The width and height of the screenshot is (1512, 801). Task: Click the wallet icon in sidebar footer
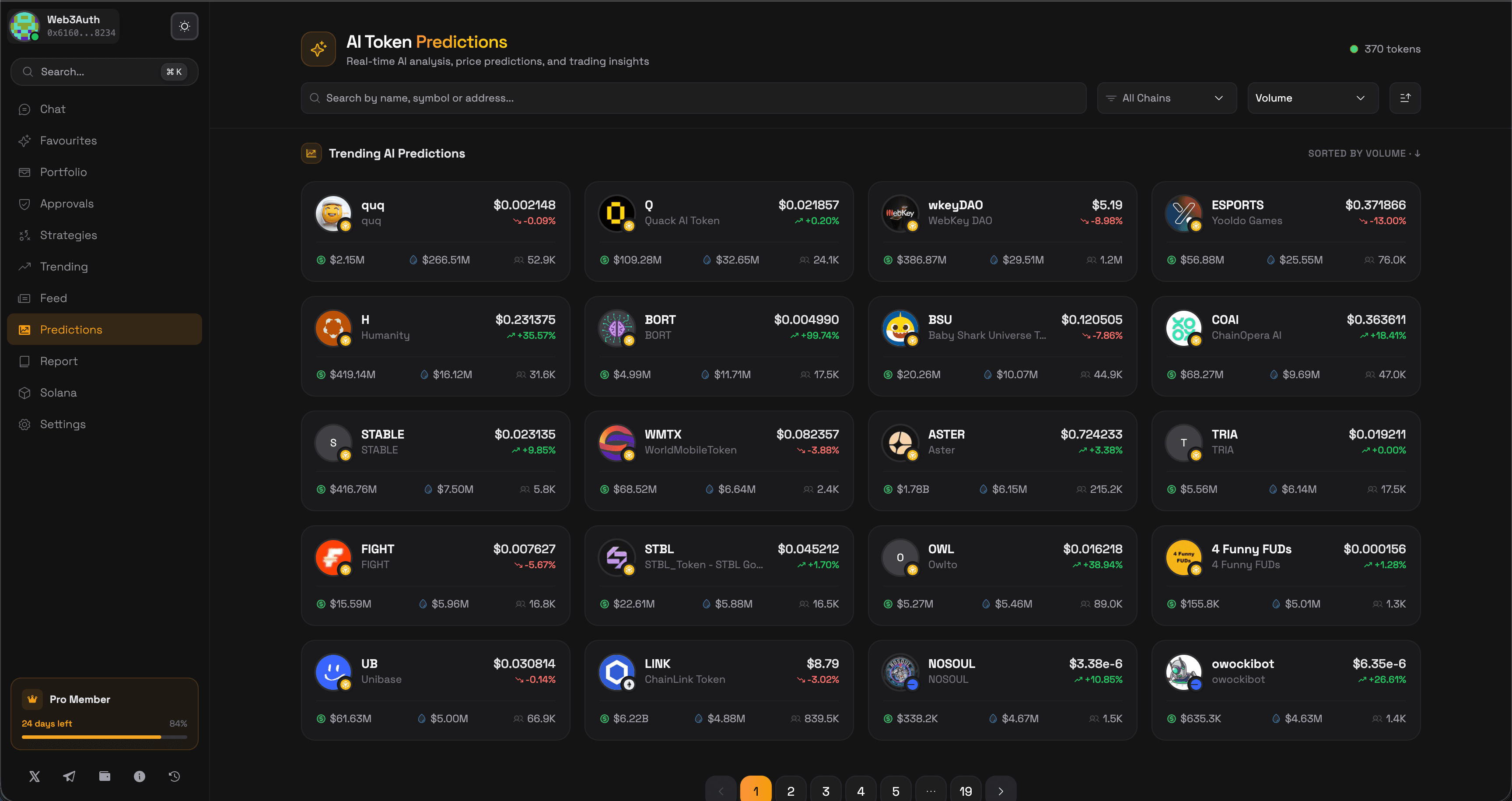pyautogui.click(x=105, y=776)
